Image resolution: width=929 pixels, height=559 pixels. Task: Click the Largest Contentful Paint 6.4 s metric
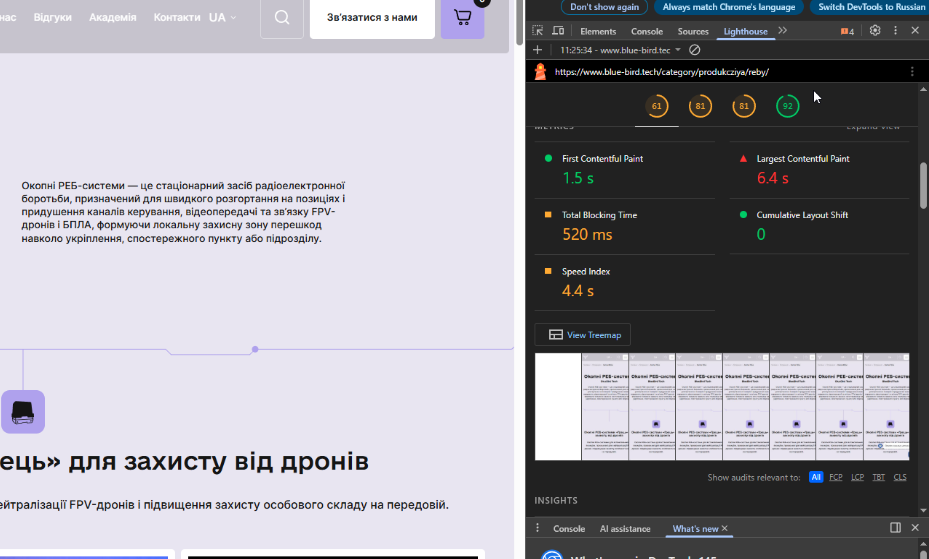pyautogui.click(x=819, y=170)
